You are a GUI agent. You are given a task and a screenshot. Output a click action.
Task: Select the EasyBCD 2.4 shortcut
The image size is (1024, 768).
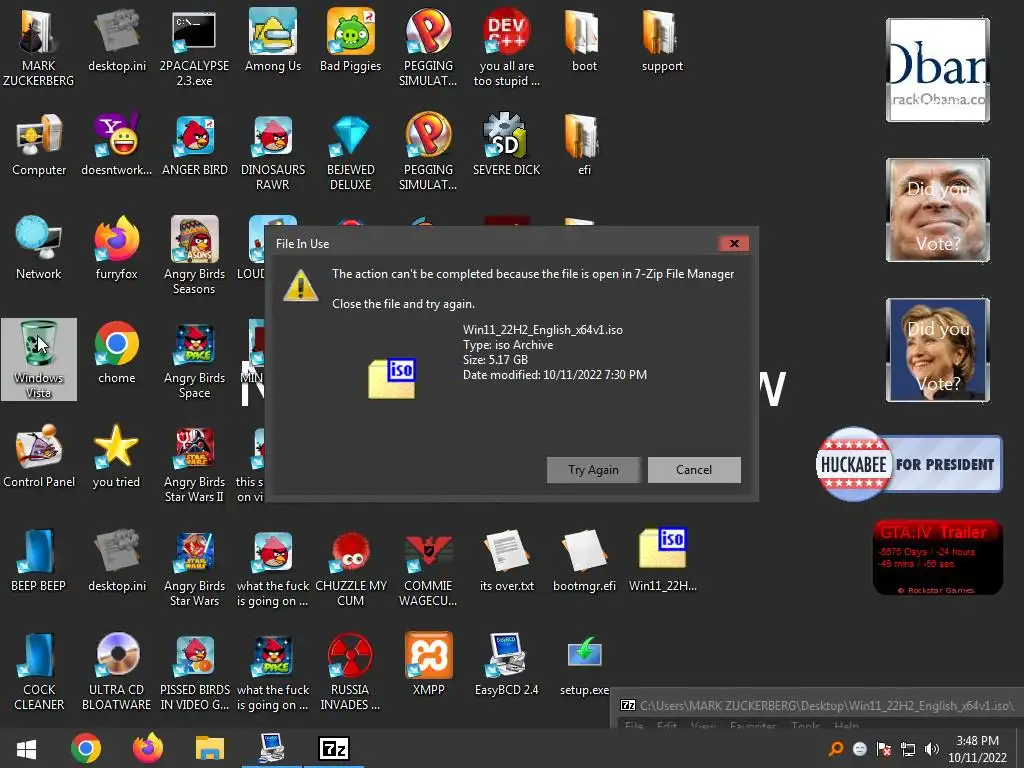click(x=506, y=664)
